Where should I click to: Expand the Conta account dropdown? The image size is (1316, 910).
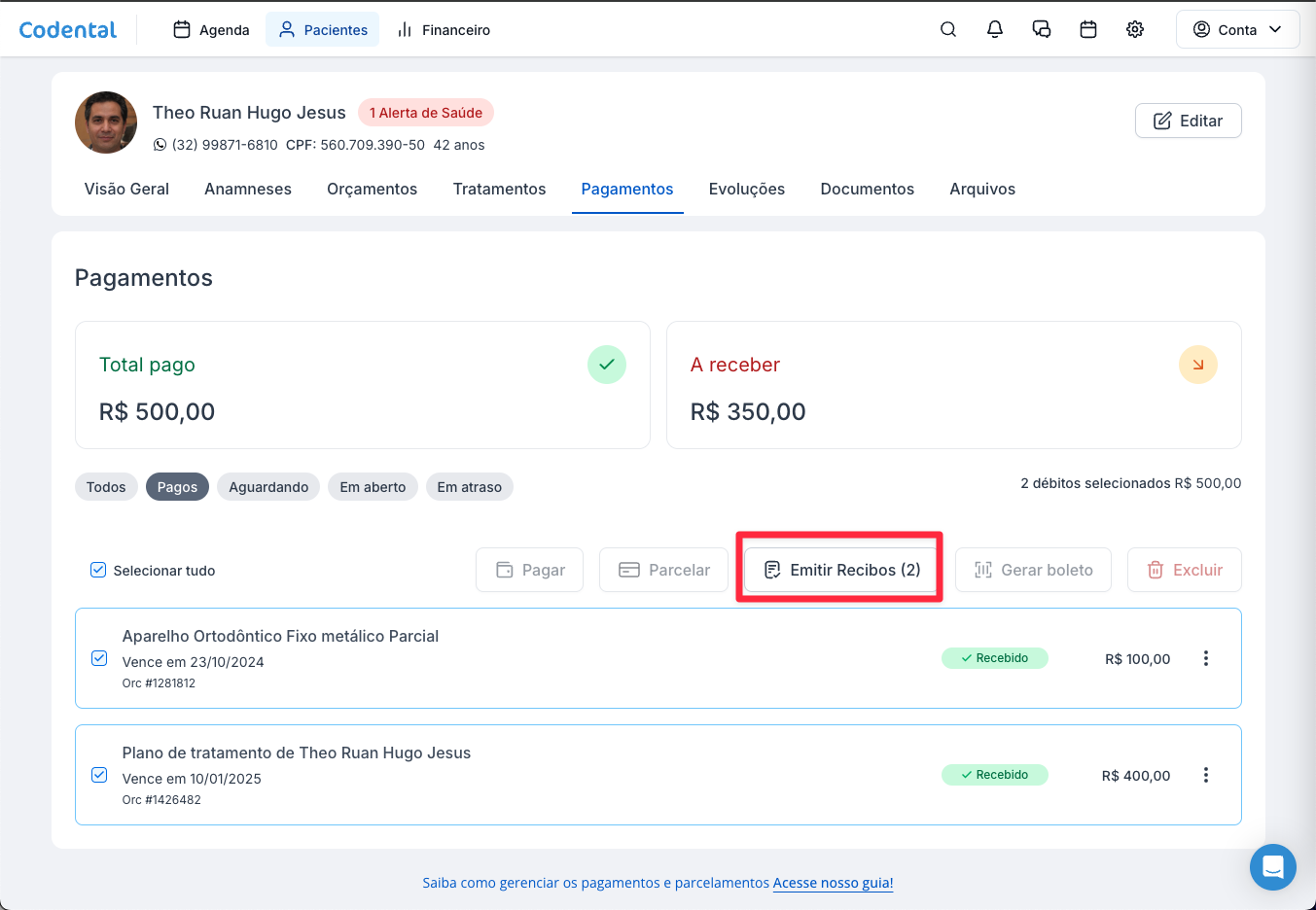pyautogui.click(x=1237, y=29)
